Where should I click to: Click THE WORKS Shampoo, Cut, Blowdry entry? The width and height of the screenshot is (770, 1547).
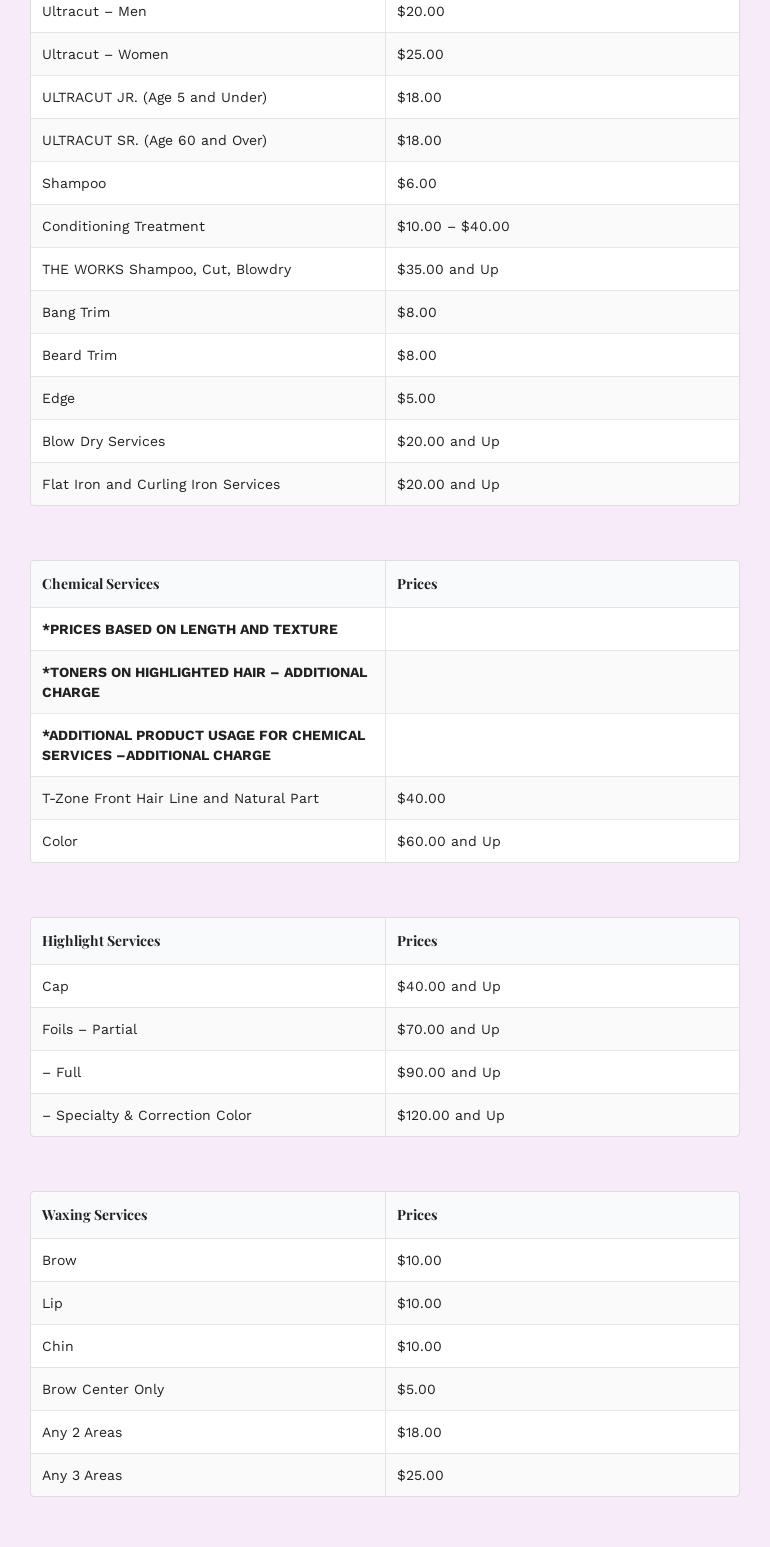[x=166, y=269]
